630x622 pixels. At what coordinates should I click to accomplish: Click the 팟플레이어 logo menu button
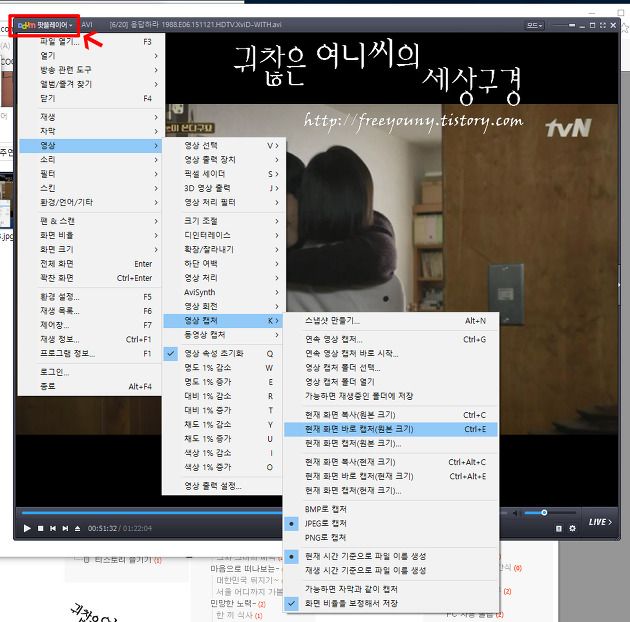coord(45,25)
